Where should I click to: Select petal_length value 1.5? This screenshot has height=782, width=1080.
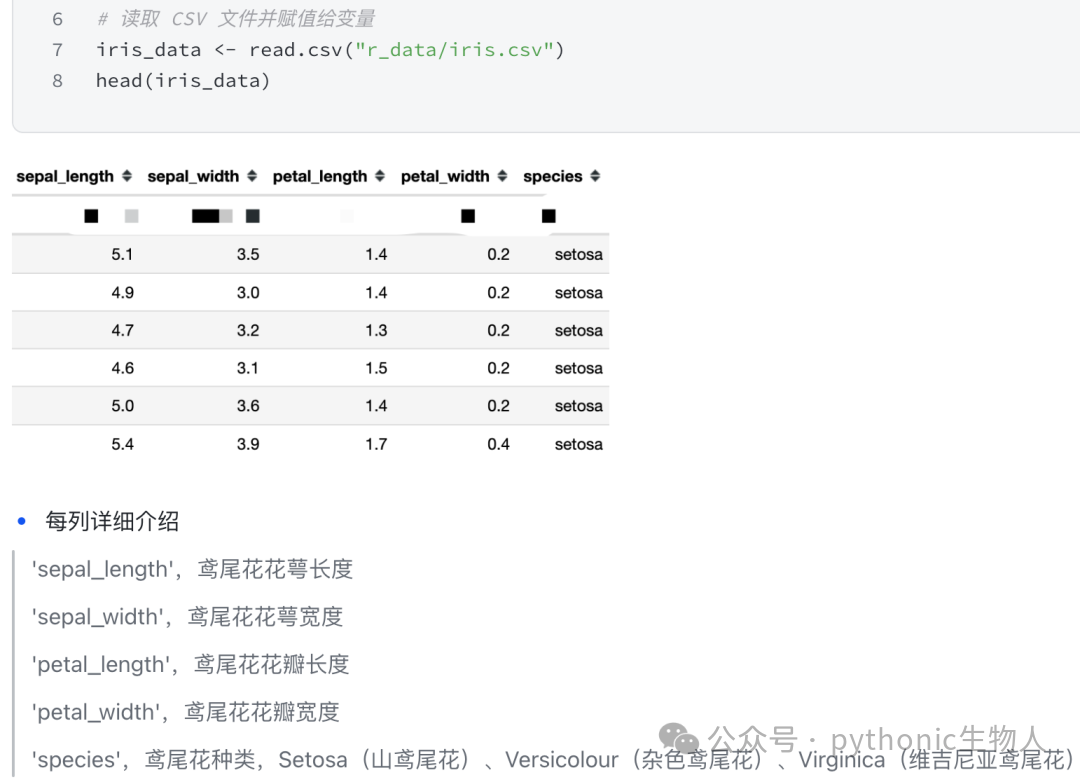coord(376,369)
